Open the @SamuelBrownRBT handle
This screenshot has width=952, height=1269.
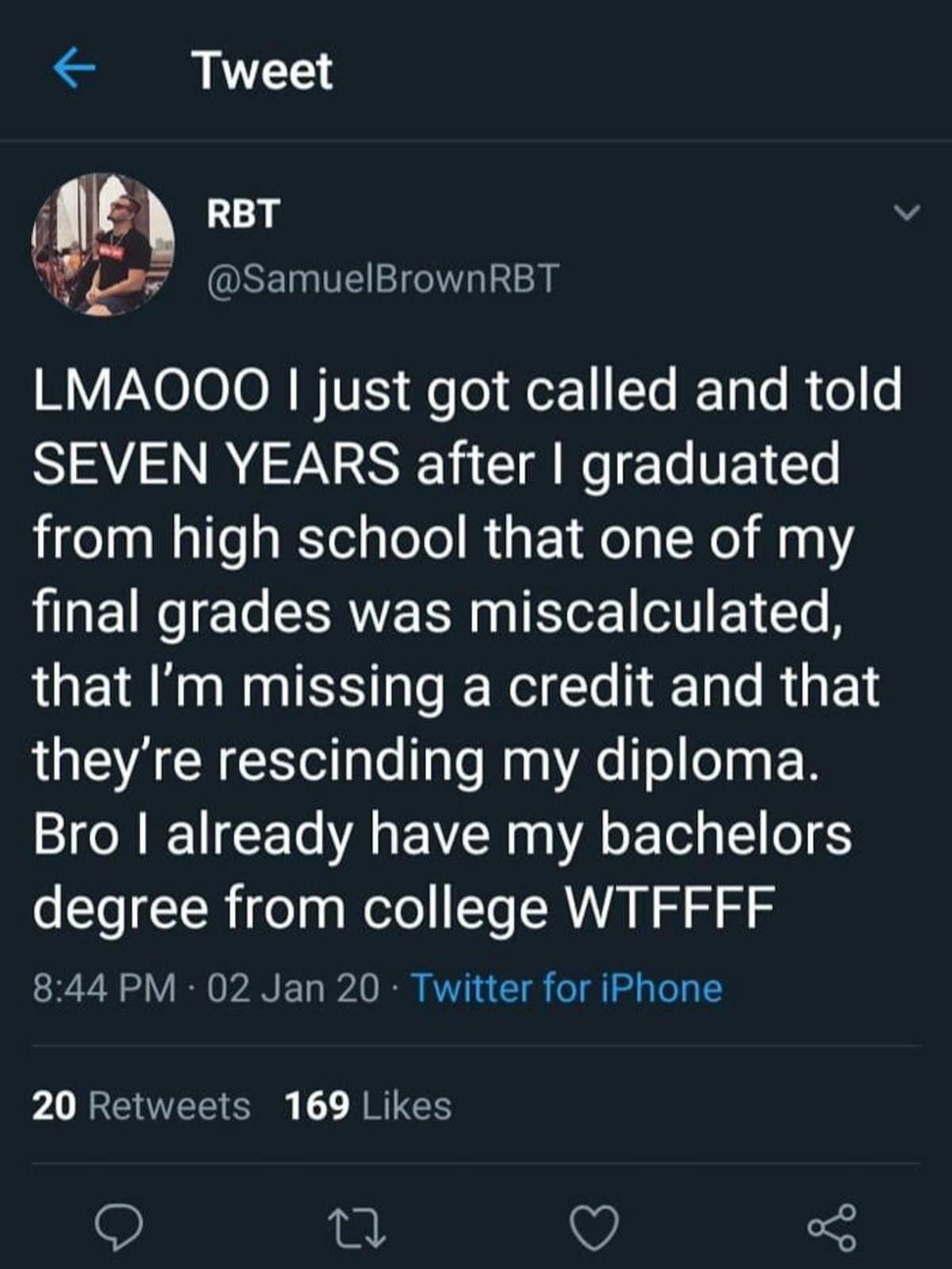click(x=382, y=279)
